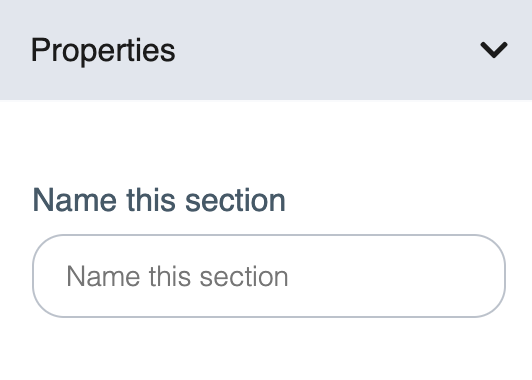
Task: Click the Properties panel header bar
Action: point(266,50)
